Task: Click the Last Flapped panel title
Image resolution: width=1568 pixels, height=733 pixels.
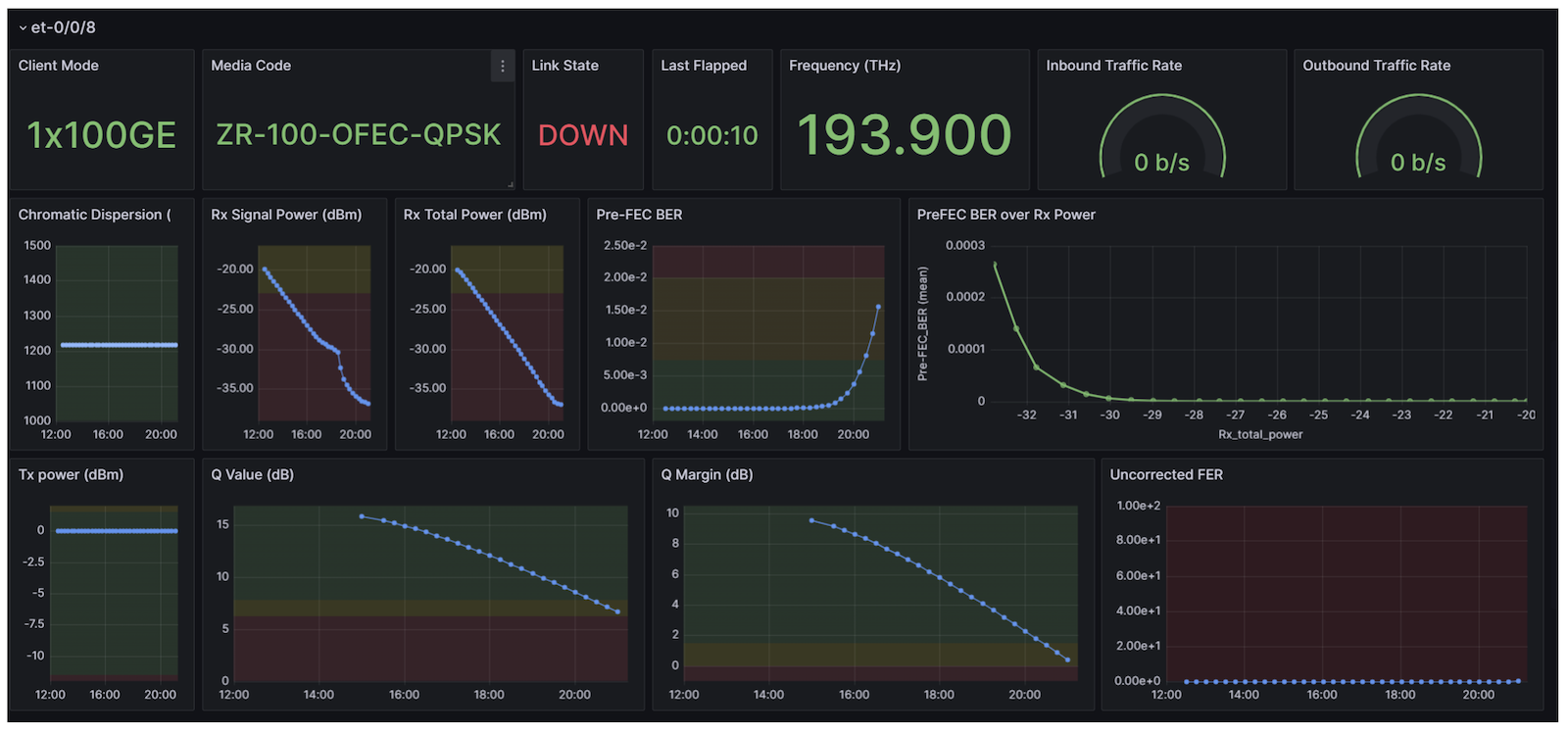Action: (x=704, y=66)
